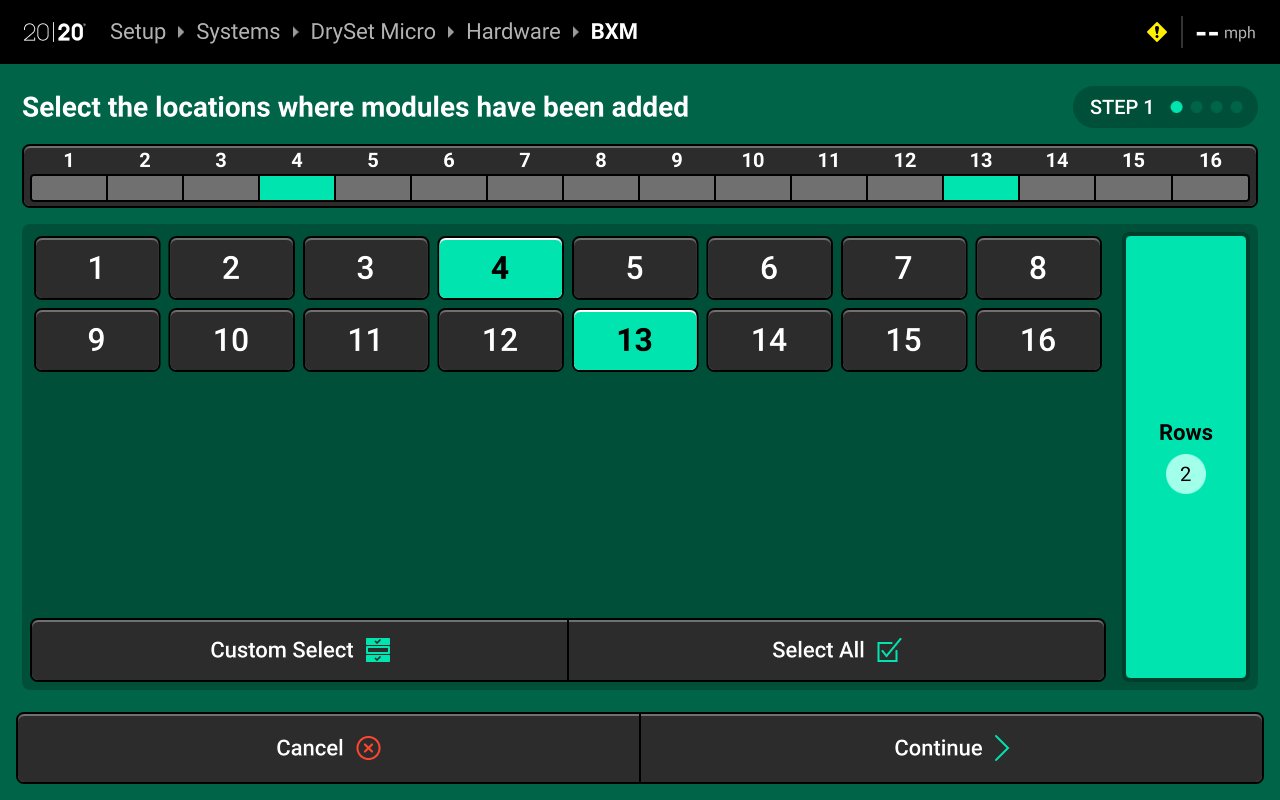
Task: Deselect module location 4
Action: pos(500,268)
